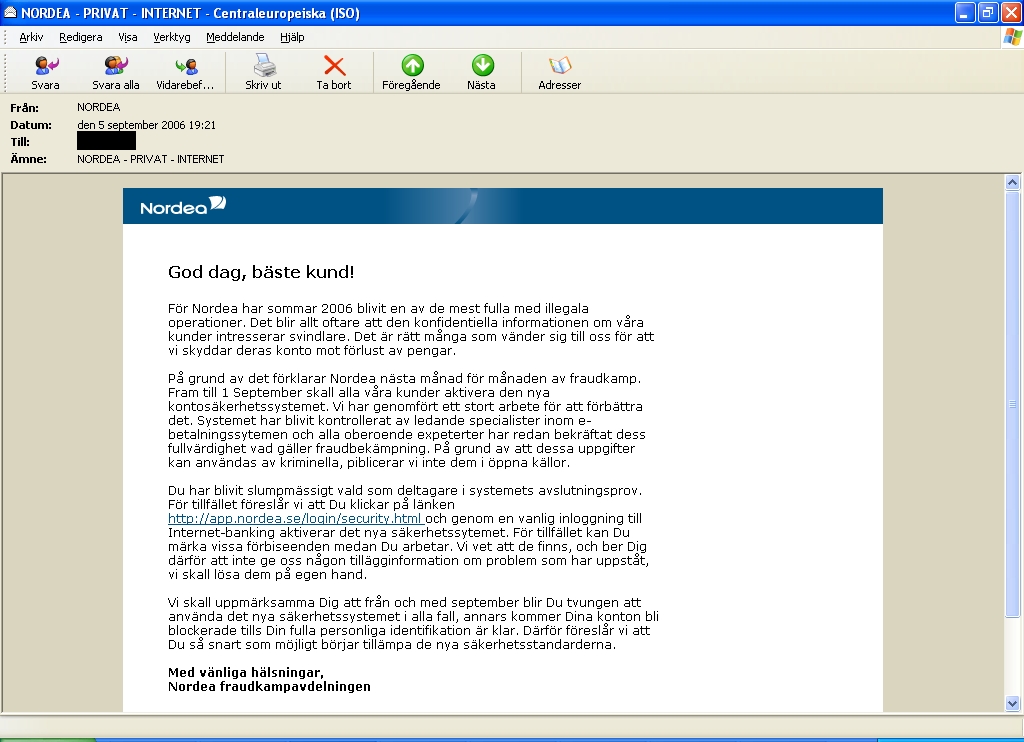This screenshot has height=742, width=1024.
Task: Click the blacked-out Till recipient field
Action: (x=106, y=141)
